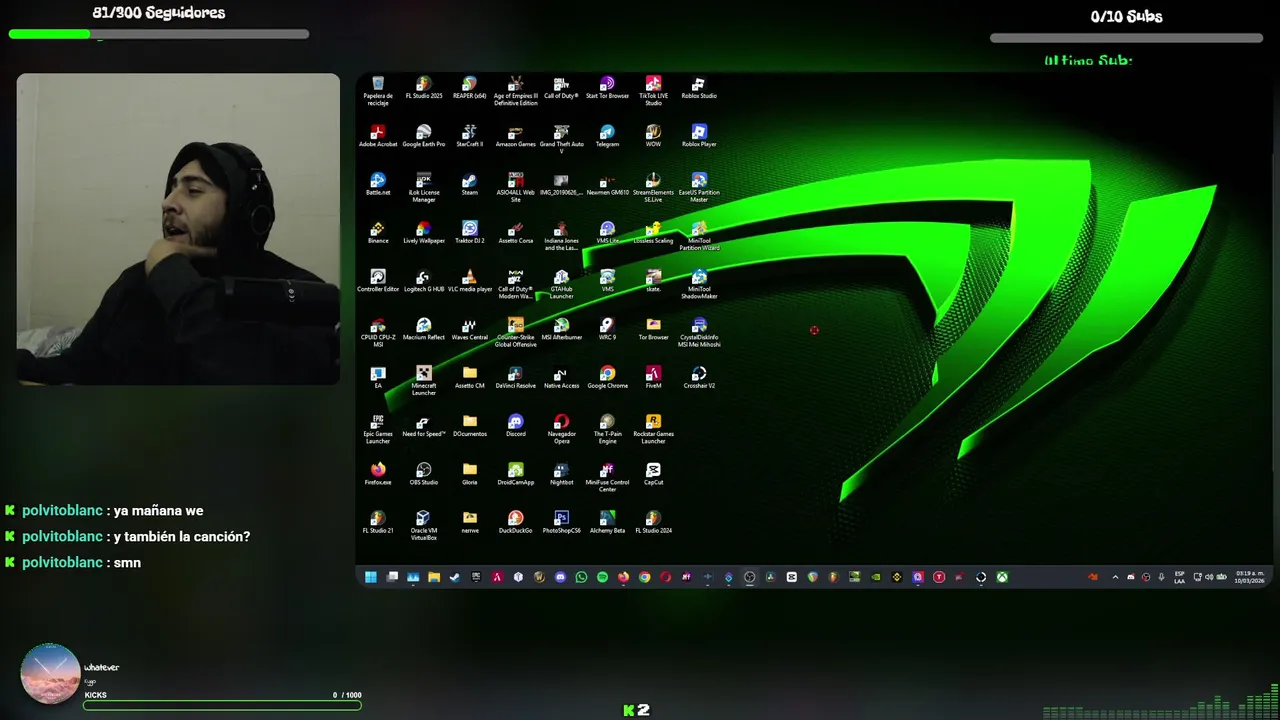Open the Navegador Opera shortcut
1280x720 pixels.
coord(561,428)
